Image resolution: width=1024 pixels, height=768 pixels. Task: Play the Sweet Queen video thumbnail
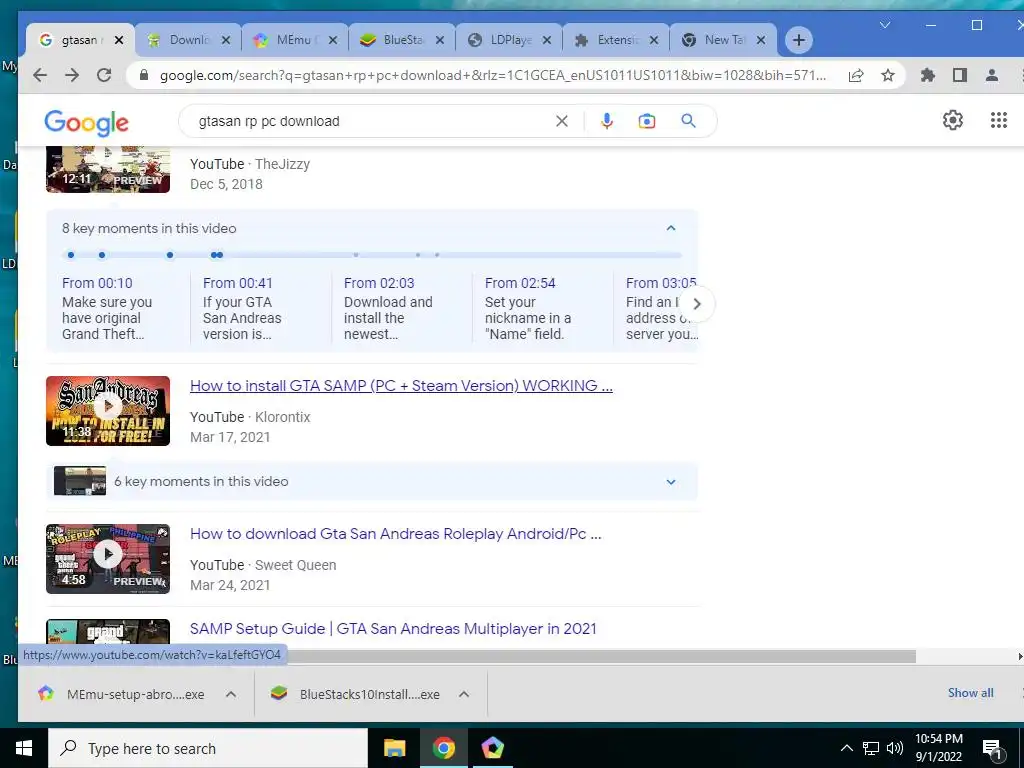[108, 558]
